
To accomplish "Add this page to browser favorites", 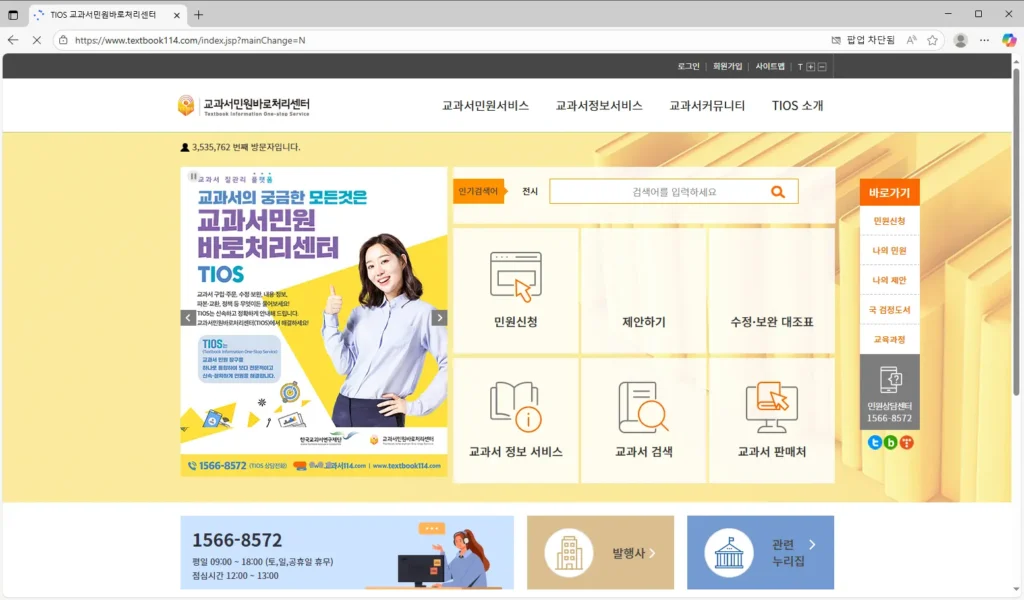I will click(x=932, y=40).
